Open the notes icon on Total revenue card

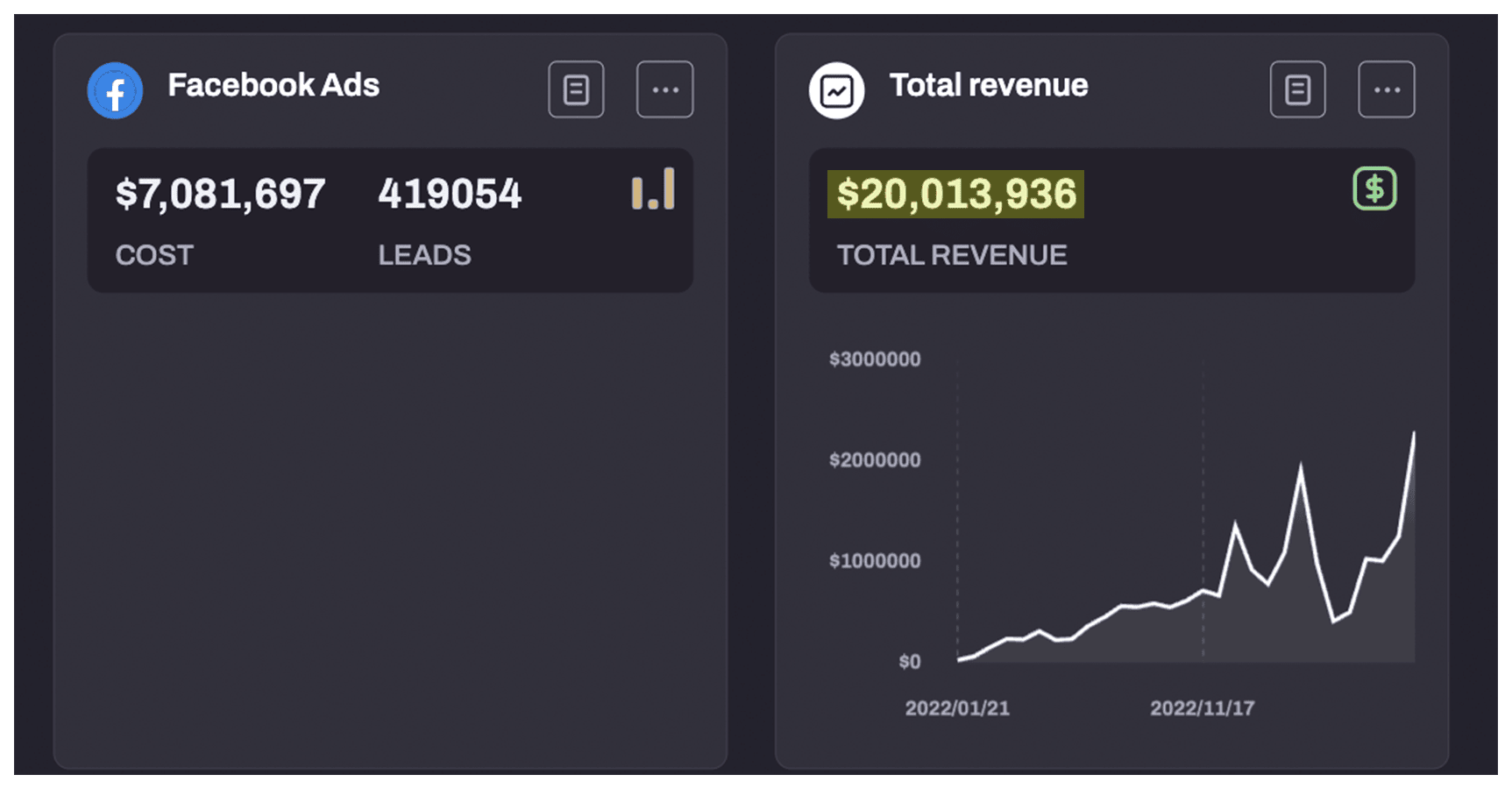tap(1297, 89)
